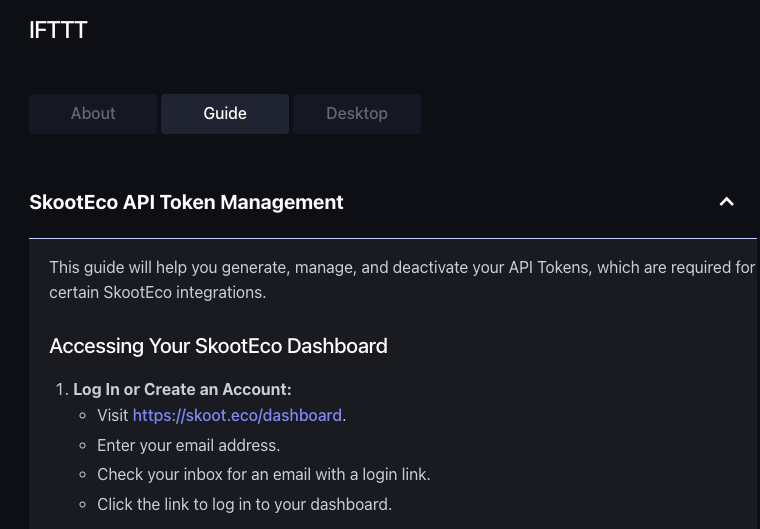This screenshot has width=760, height=529.
Task: Click the bullet beside Check your inbox
Action: point(83,475)
